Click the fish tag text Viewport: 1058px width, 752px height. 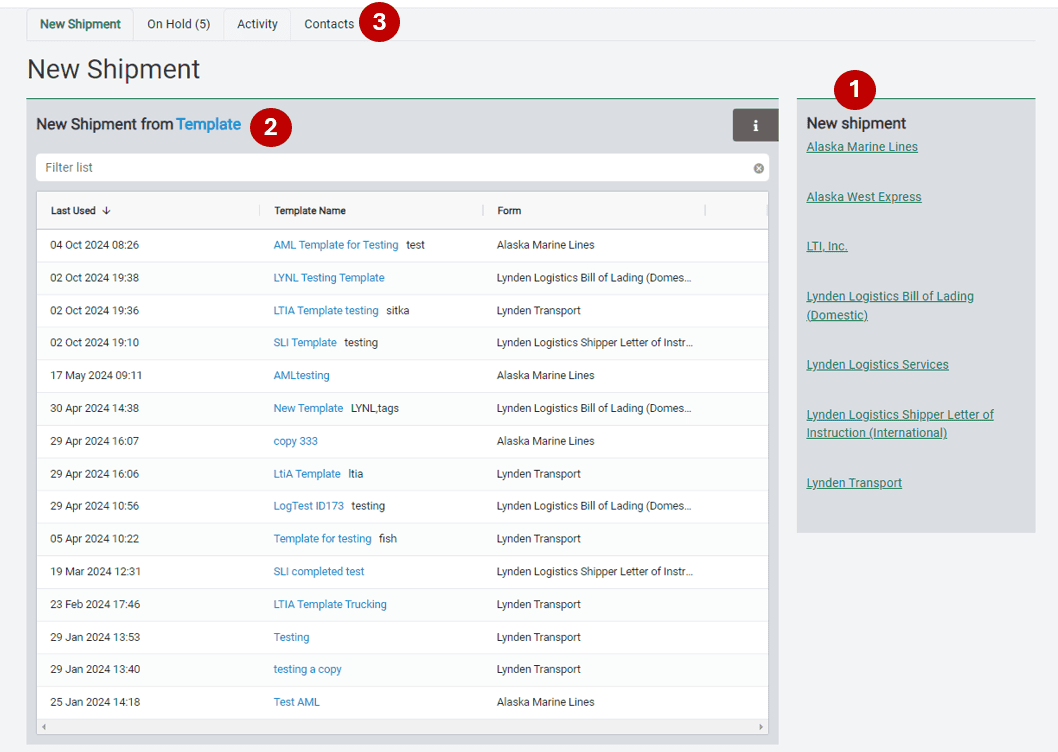tap(388, 539)
